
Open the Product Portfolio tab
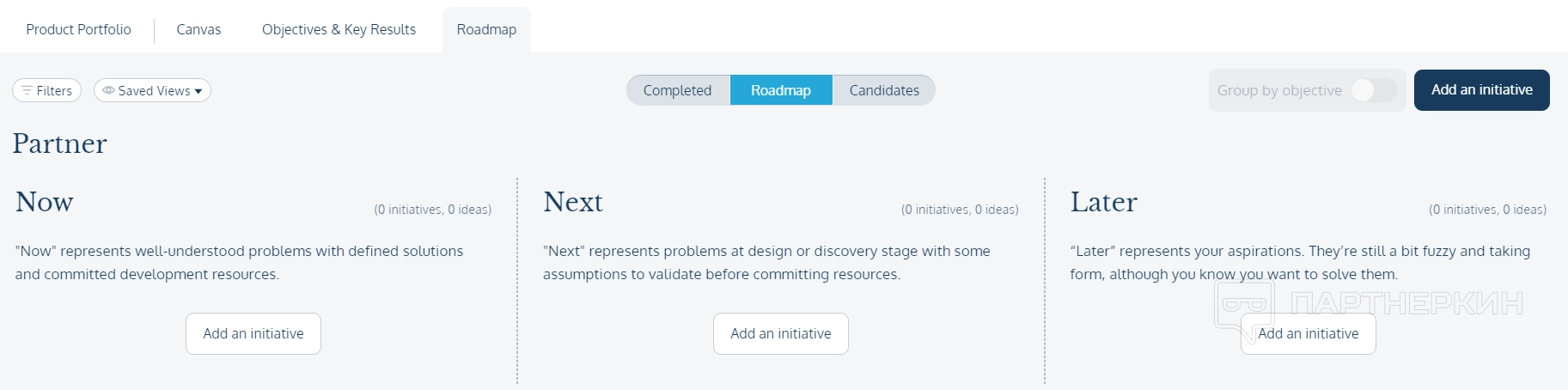78,29
